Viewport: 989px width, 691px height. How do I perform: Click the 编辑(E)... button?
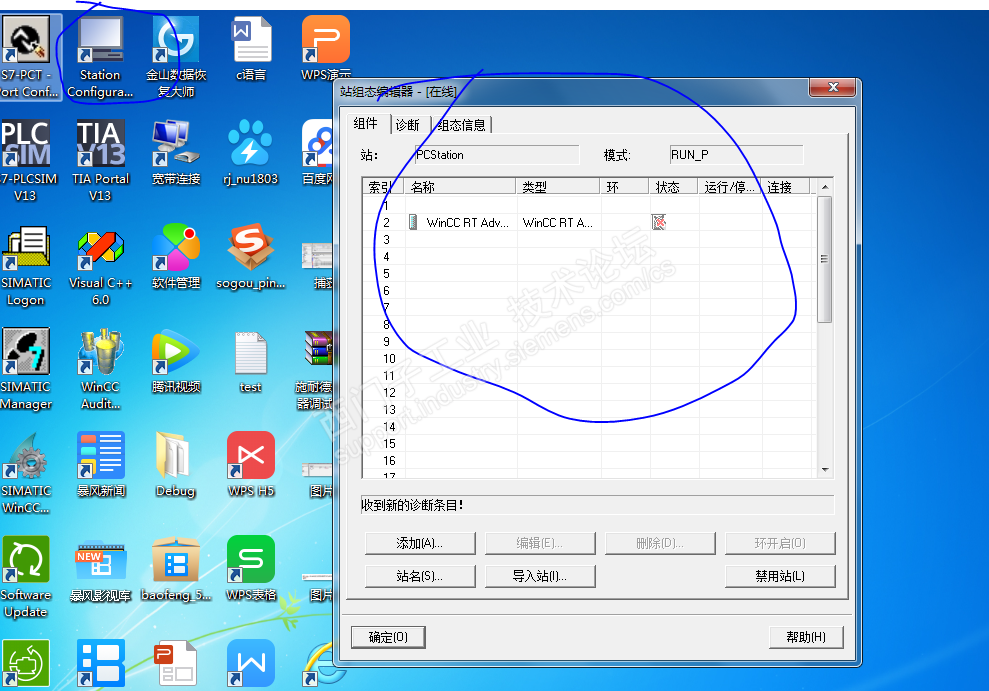coord(540,543)
